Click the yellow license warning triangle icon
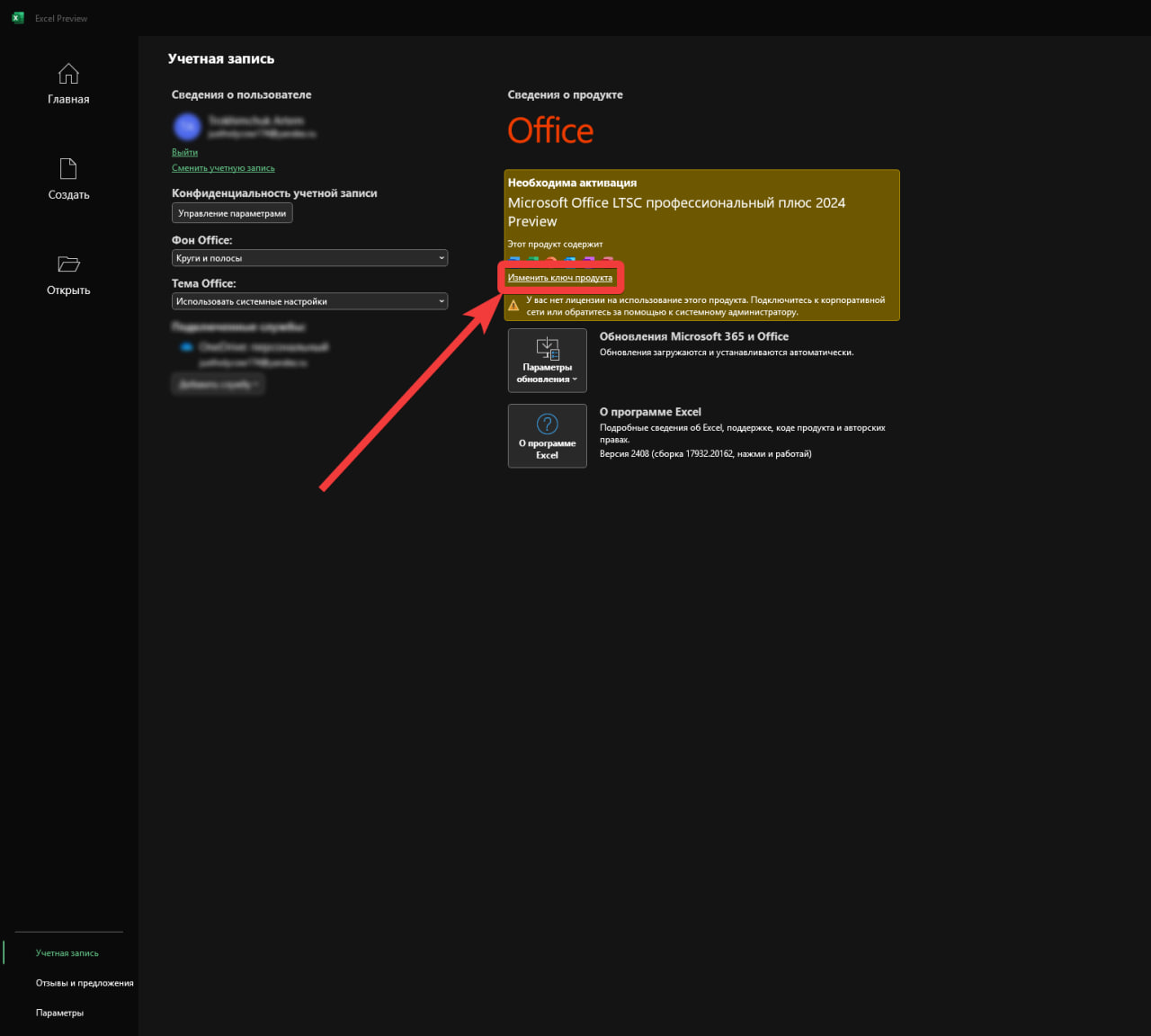1151x1036 pixels. point(513,307)
